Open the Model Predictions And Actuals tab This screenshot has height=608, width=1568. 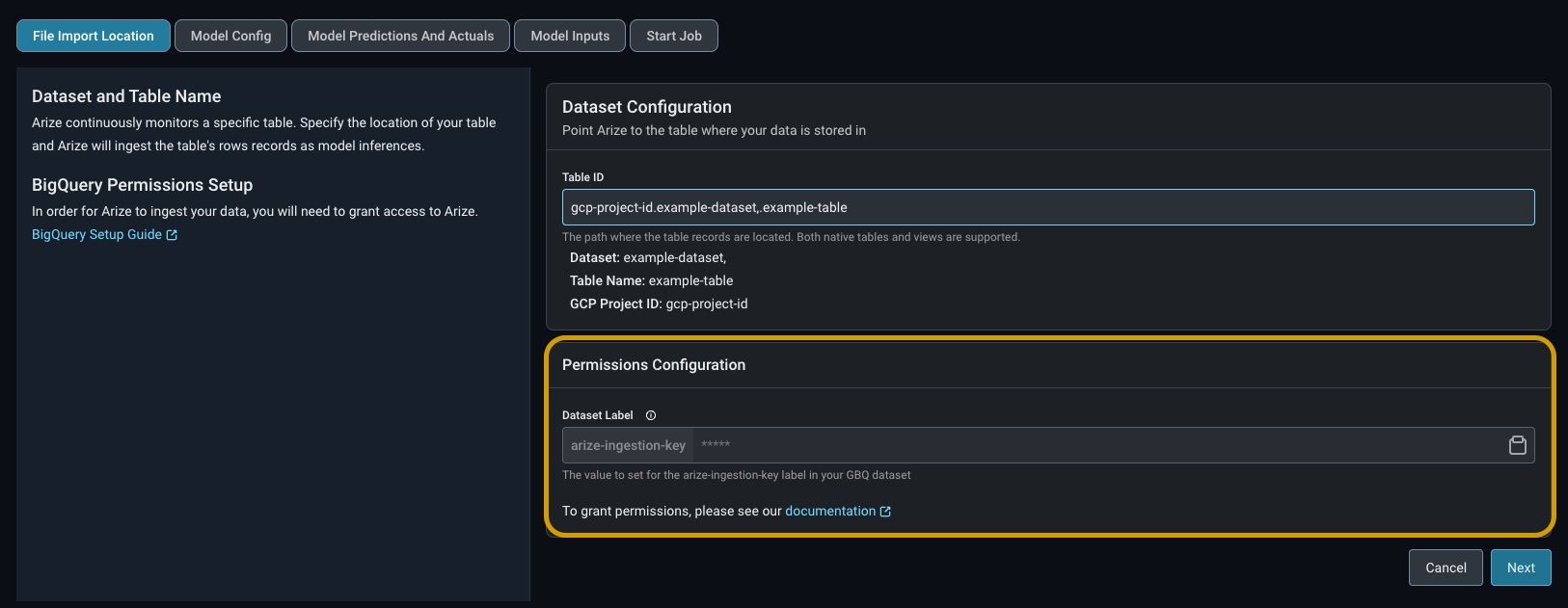coord(400,36)
